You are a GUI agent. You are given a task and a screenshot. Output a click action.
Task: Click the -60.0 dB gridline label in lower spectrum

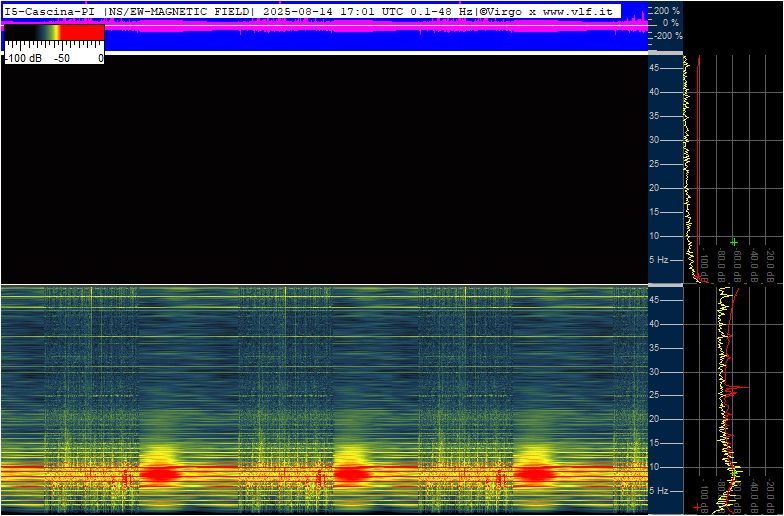(737, 498)
